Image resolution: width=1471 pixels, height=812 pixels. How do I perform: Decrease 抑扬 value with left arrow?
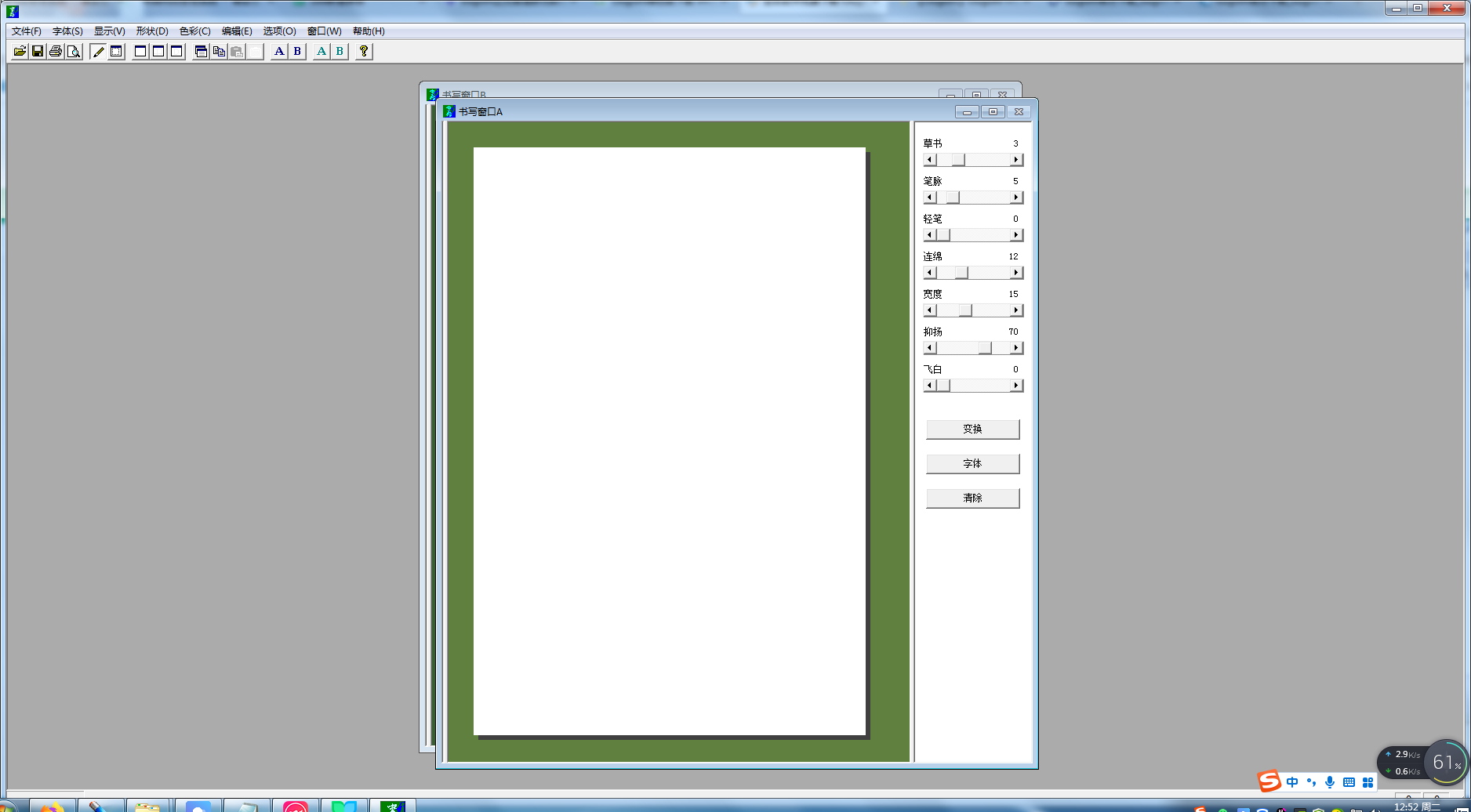(930, 348)
